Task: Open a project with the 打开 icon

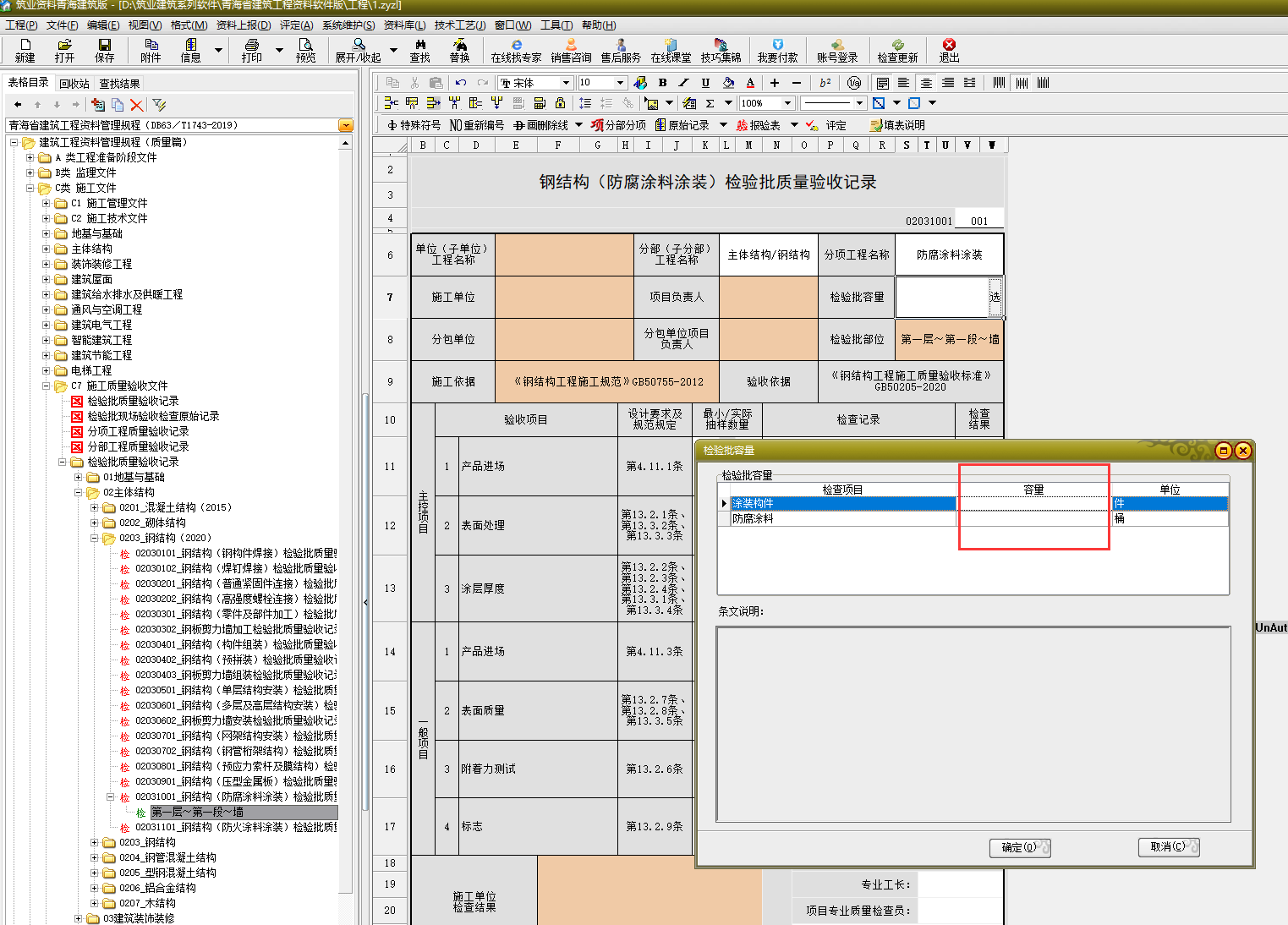Action: (x=64, y=51)
